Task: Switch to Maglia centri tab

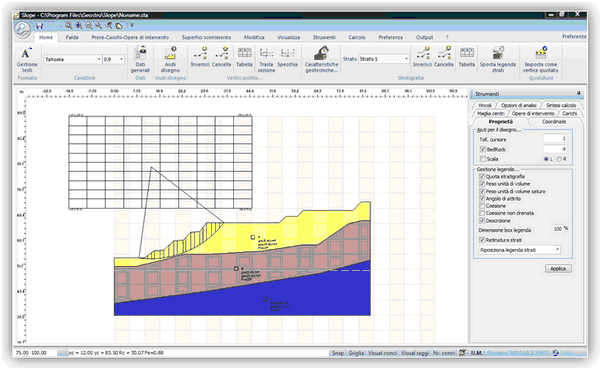Action: [491, 114]
